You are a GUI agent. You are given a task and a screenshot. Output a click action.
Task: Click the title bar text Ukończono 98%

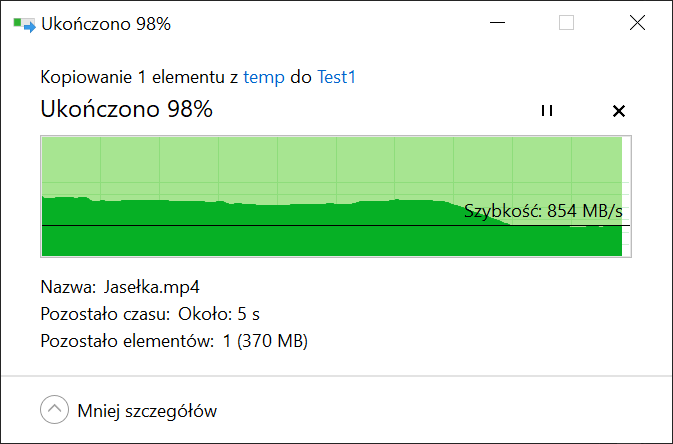pyautogui.click(x=106, y=24)
